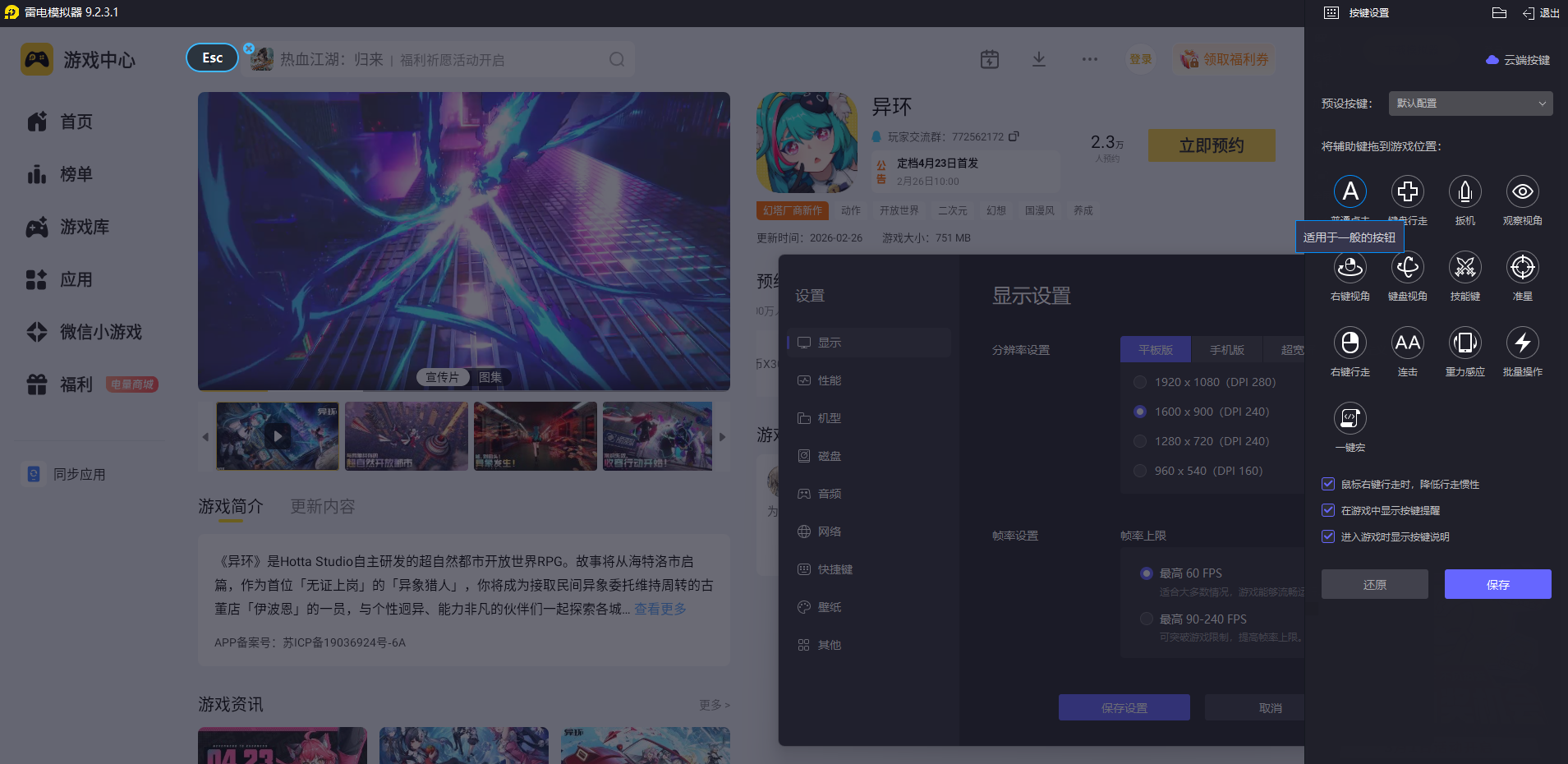Open the 预设按键 默认配置 dropdown
This screenshot has width=1568, height=764.
(1470, 104)
